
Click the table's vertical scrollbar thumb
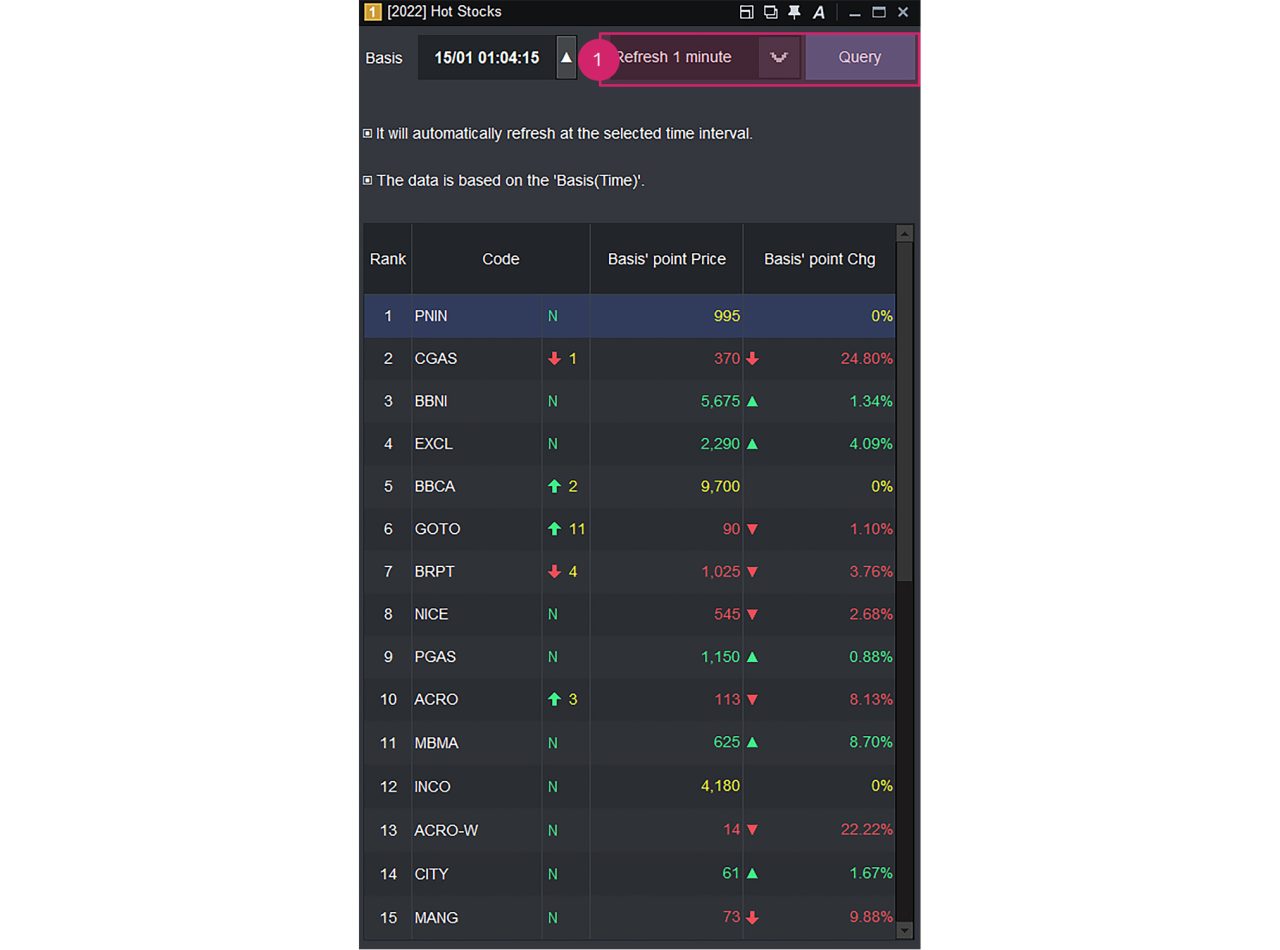(x=904, y=410)
